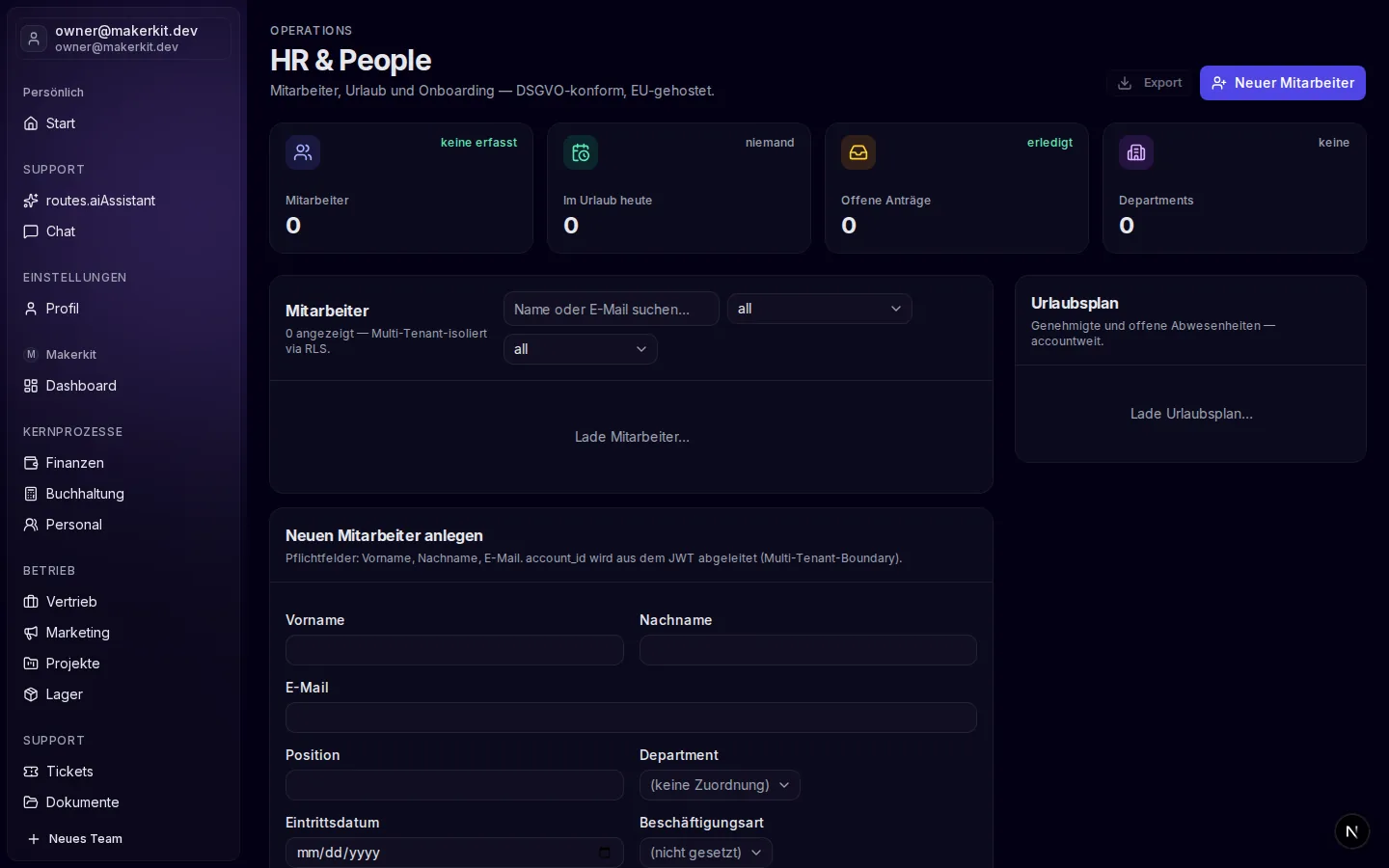
Task: Open the Marketing megaphone icon
Action: pos(31,633)
